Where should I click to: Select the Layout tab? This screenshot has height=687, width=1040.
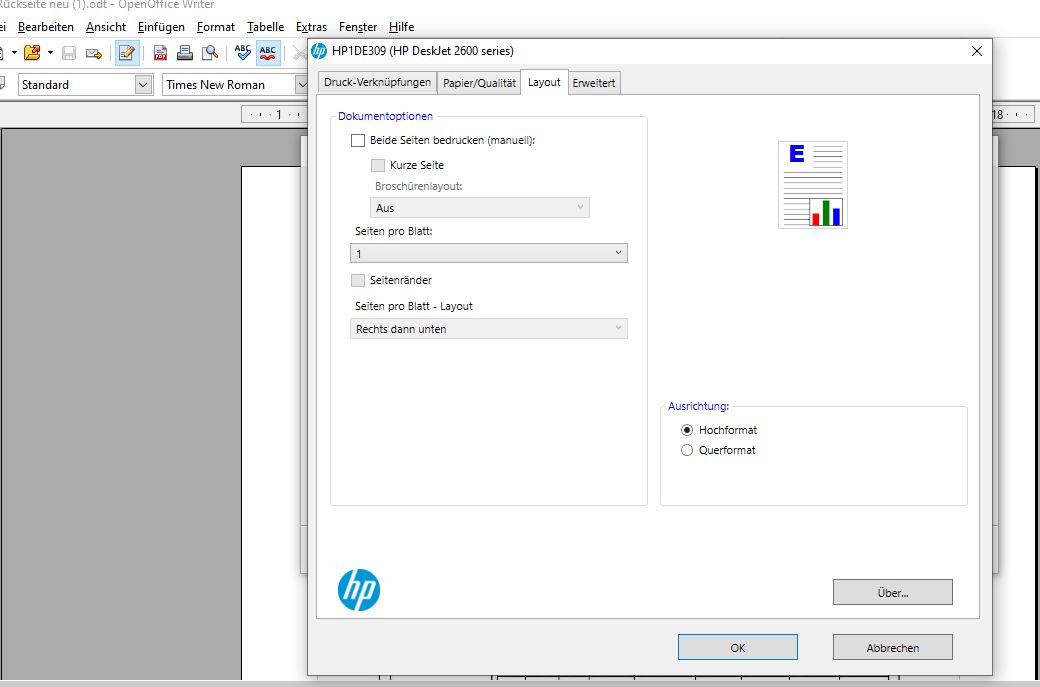pyautogui.click(x=545, y=82)
